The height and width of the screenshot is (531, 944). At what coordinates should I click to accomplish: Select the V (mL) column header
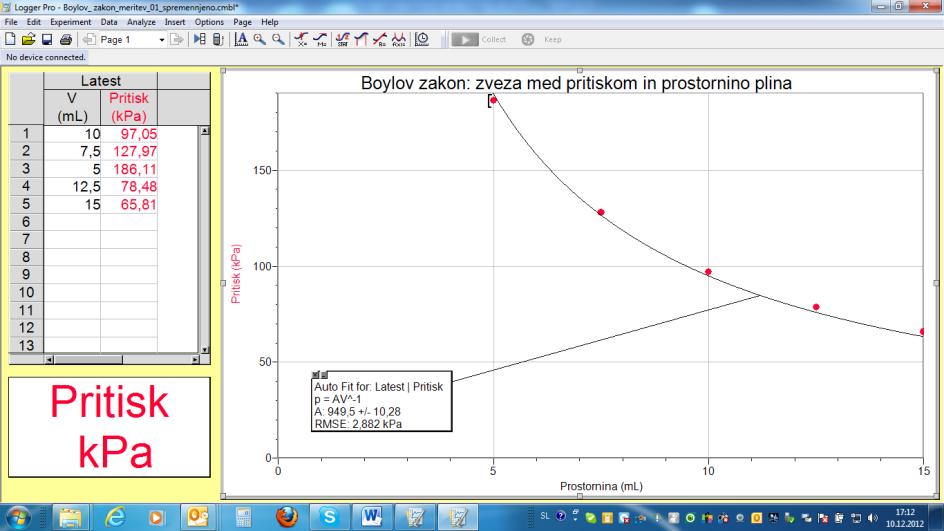[x=72, y=107]
